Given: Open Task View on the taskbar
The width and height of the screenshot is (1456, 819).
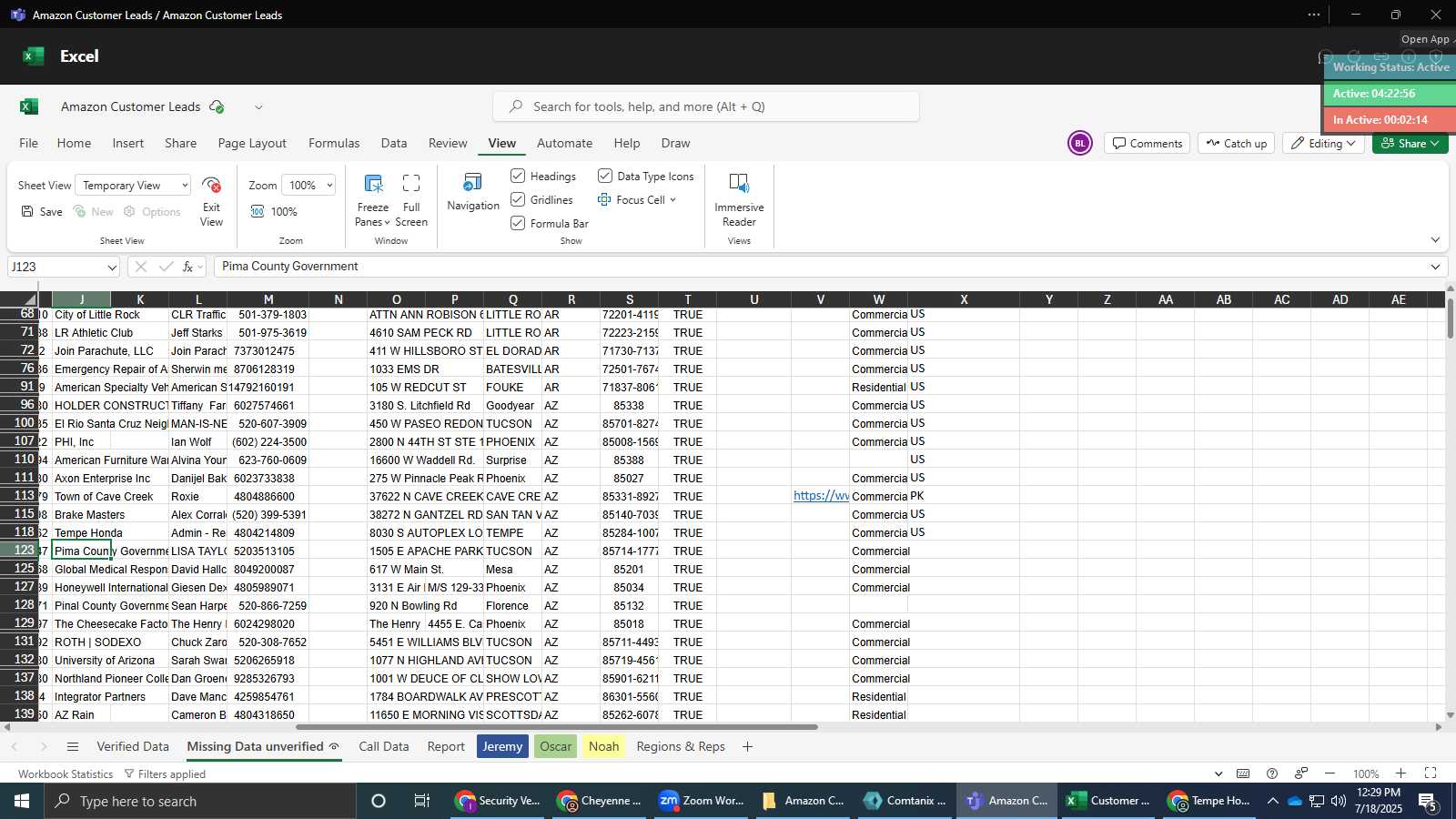Looking at the screenshot, I should 421,801.
